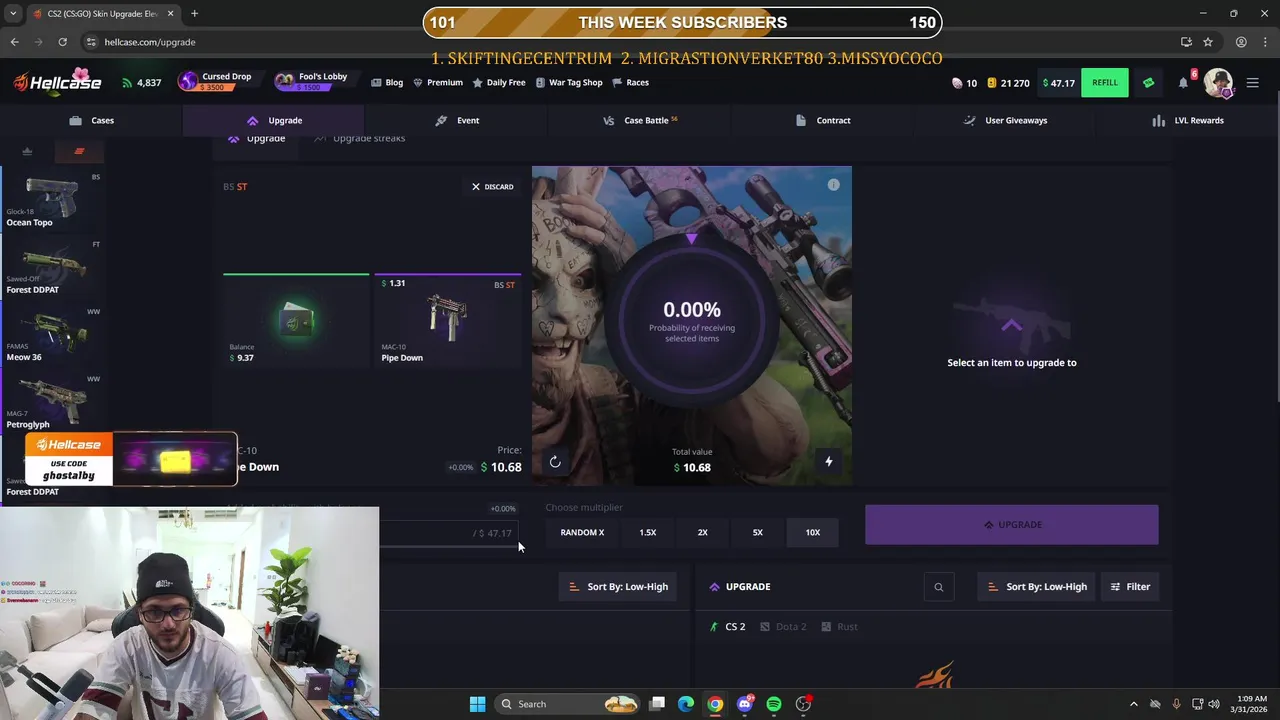Open the Races page
The height and width of the screenshot is (720, 1280).
coord(630,82)
